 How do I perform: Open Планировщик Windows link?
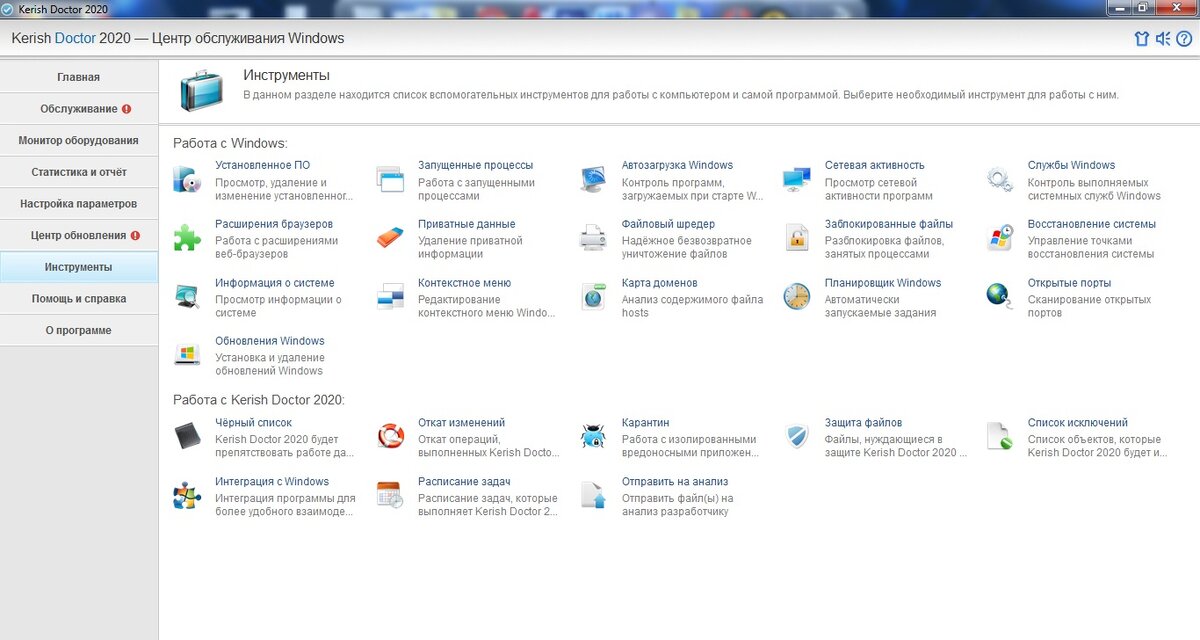(x=883, y=283)
